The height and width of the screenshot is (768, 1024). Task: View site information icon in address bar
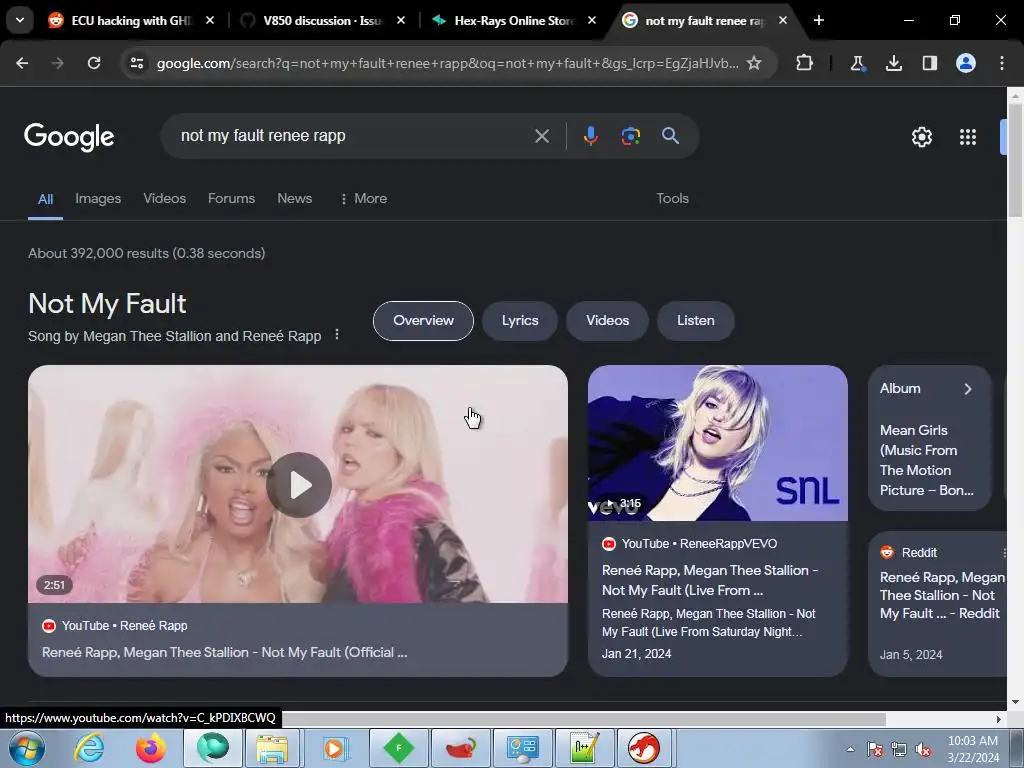pyautogui.click(x=137, y=63)
